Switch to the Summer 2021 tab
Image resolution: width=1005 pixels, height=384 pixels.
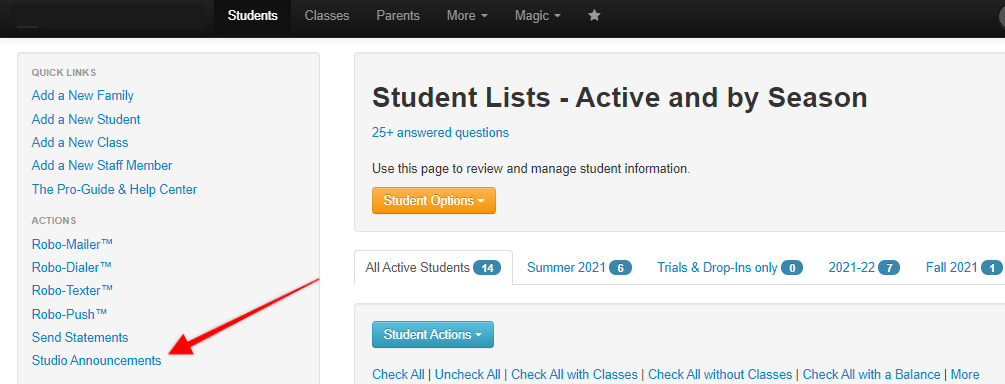(579, 267)
